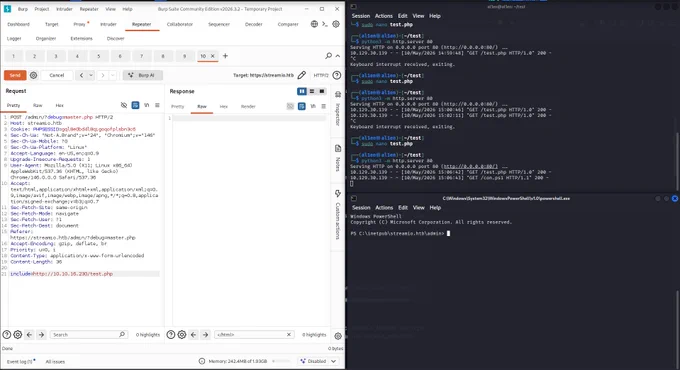Screen dimensions: 680x370
Task: Jump to next request search match
Action: (x=41, y=334)
